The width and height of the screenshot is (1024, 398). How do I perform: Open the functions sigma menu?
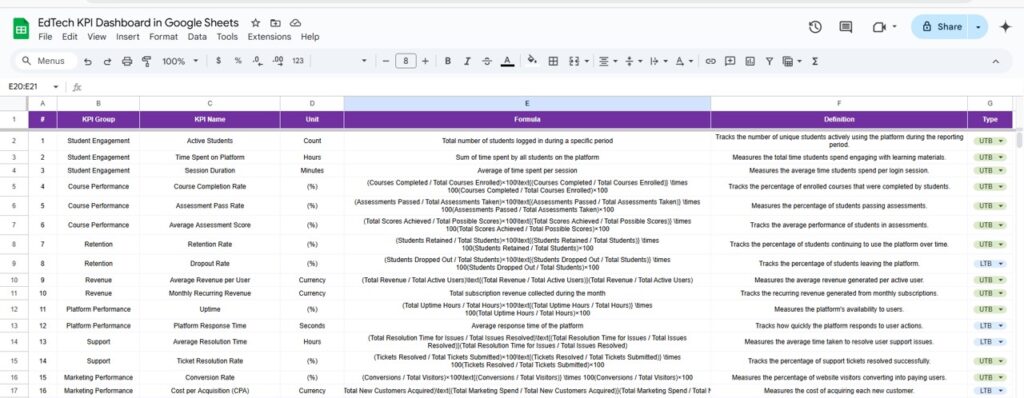[815, 61]
